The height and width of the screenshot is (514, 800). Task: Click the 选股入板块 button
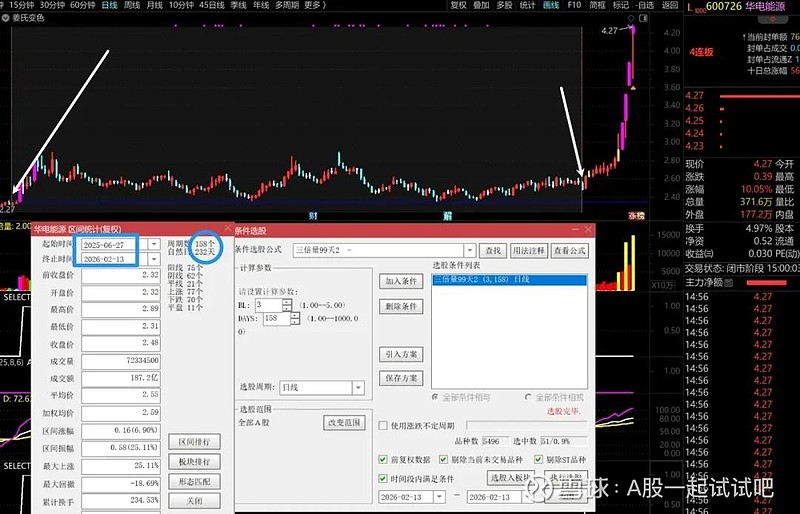(510, 478)
